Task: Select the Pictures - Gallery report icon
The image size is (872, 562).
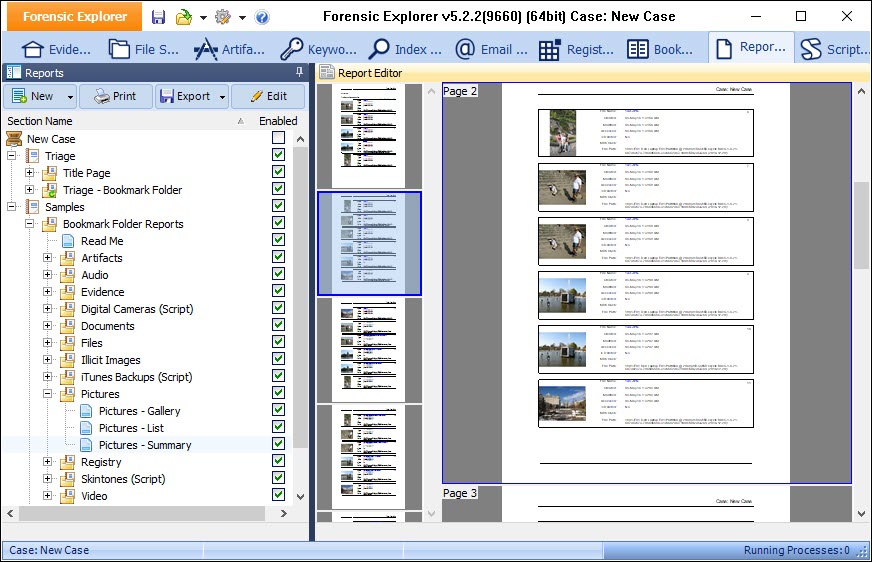Action: point(85,411)
